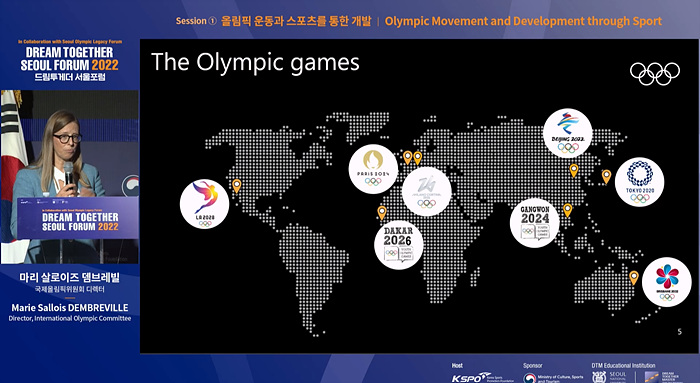Image resolution: width=700 pixels, height=383 pixels.
Task: Click the Korean title "국제올림픽위원회 디렉터"
Action: click(70, 289)
